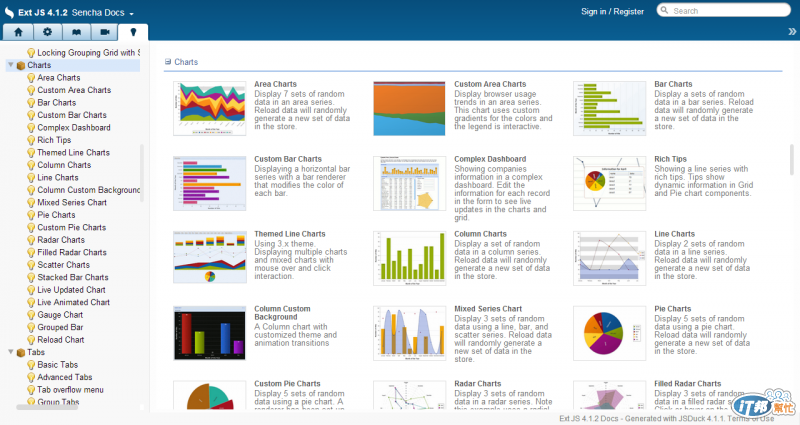This screenshot has height=425, width=800.
Task: Open the Area Charts example thumbnail
Action: coord(210,108)
